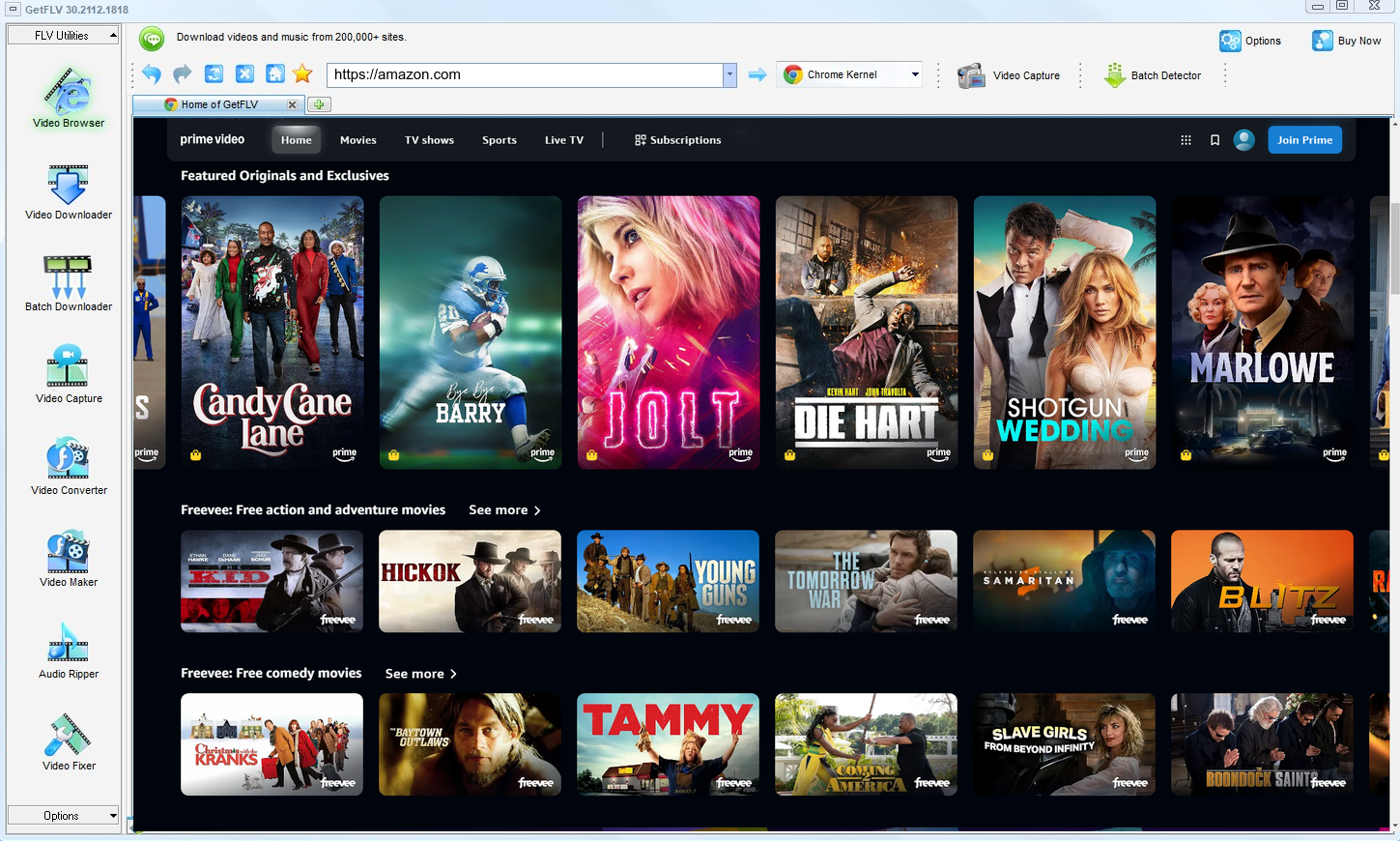Open the Video Browser utility
This screenshot has height=841, width=1400.
[69, 98]
